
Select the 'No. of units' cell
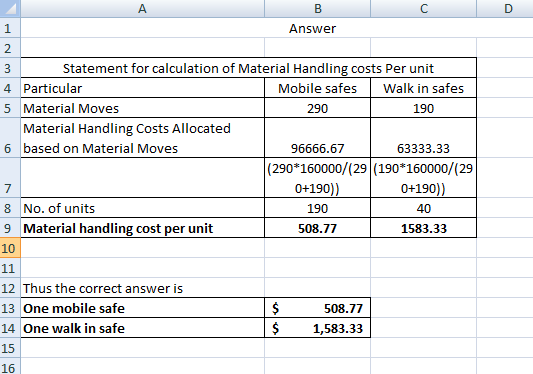(x=142, y=208)
